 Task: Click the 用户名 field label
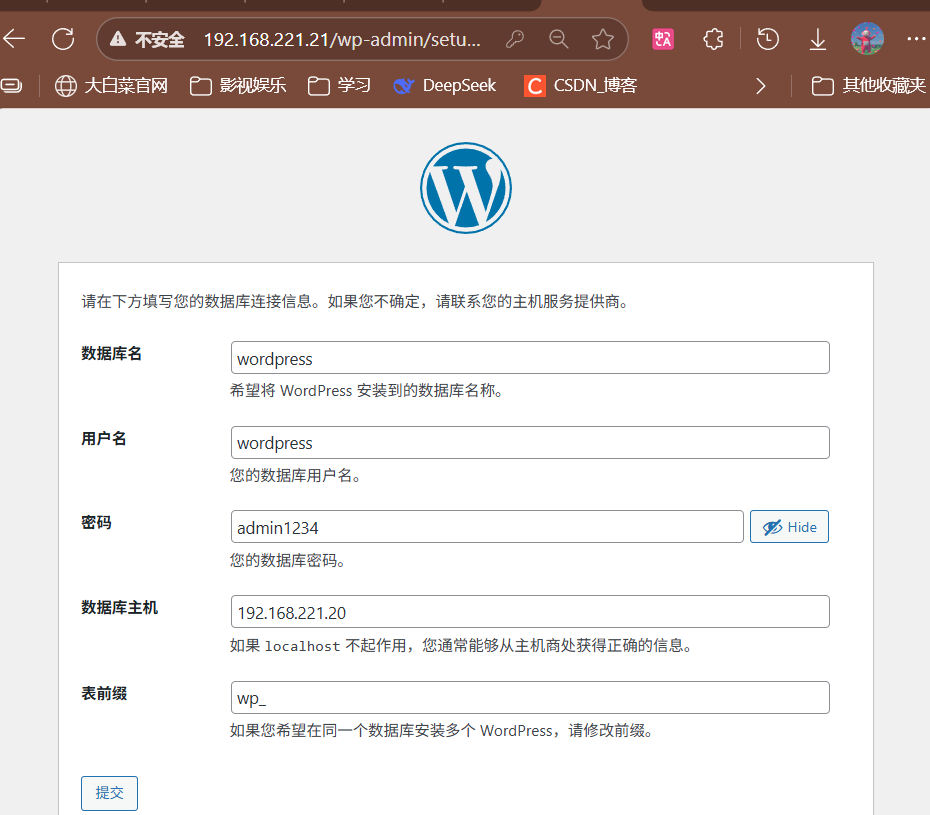tap(104, 438)
